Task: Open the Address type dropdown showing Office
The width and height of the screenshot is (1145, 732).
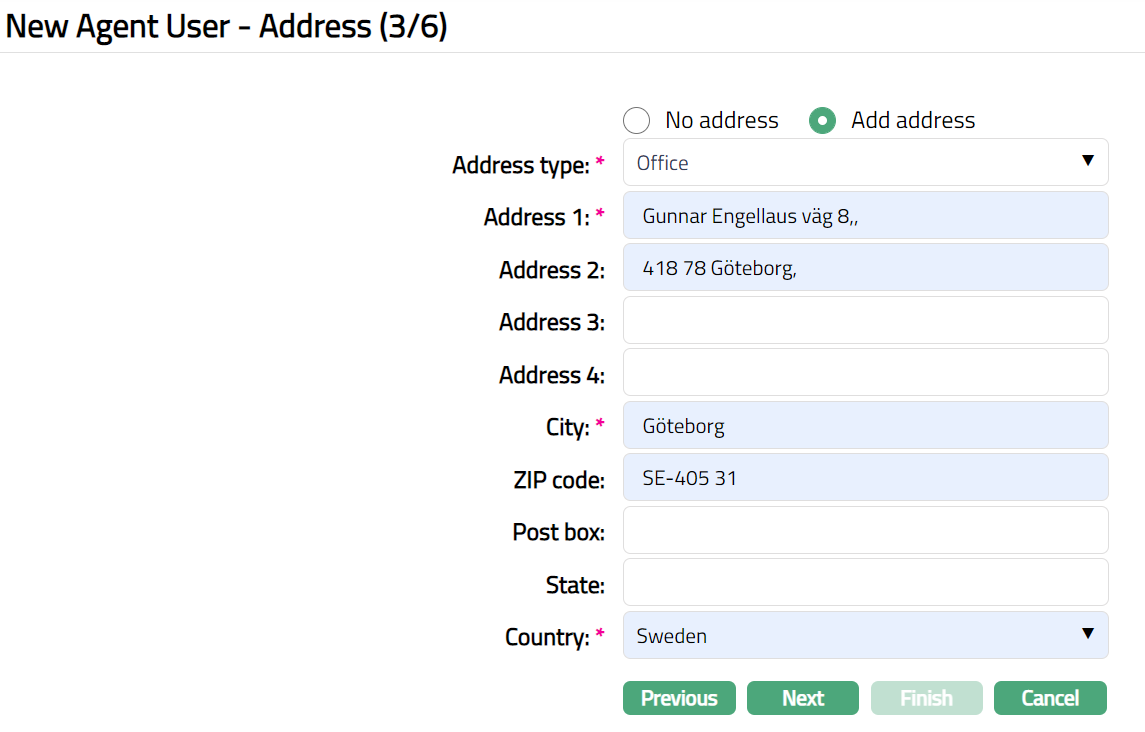Action: pos(850,162)
